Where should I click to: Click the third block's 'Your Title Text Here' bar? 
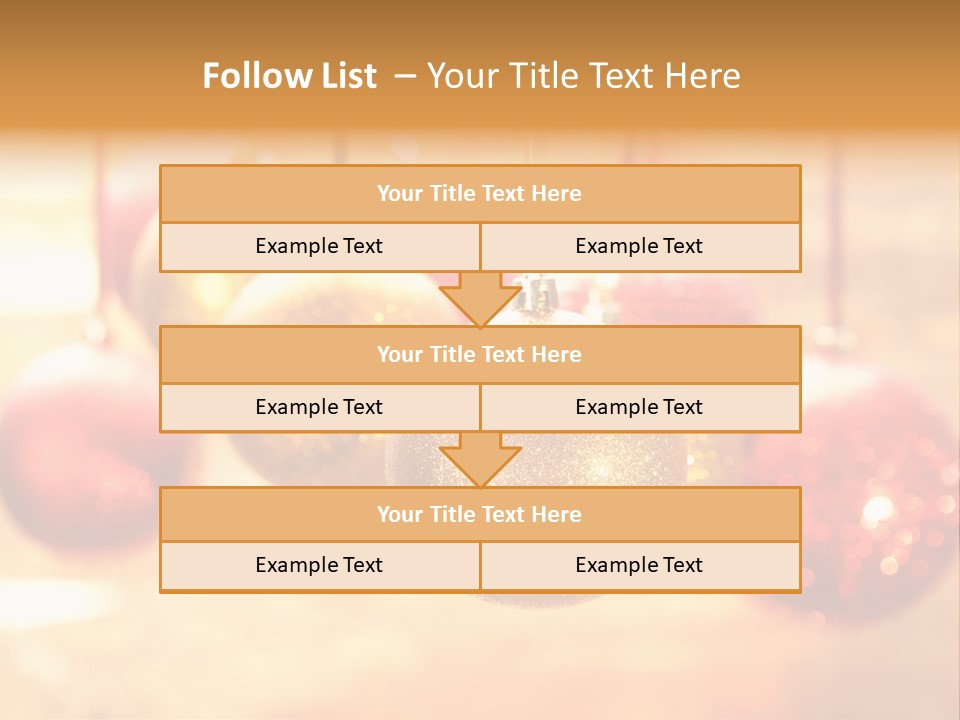(480, 514)
